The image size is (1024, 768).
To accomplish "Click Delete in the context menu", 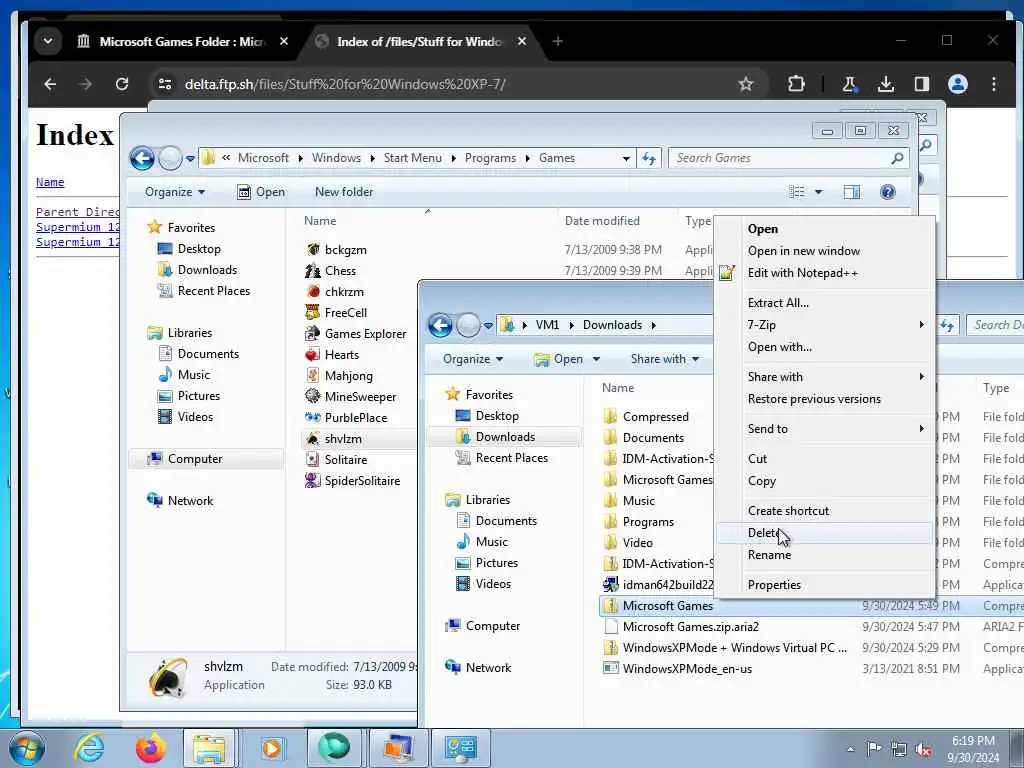I will pos(824,533).
